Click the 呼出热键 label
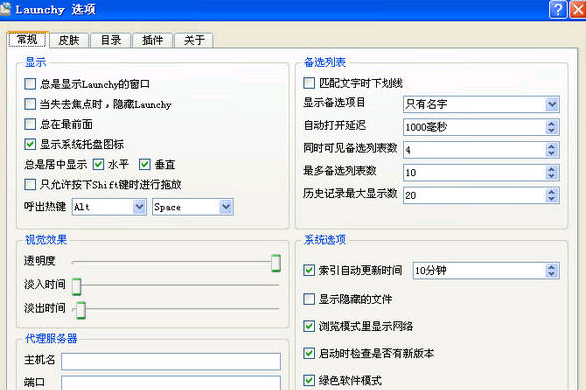The height and width of the screenshot is (390, 586). click(x=45, y=206)
